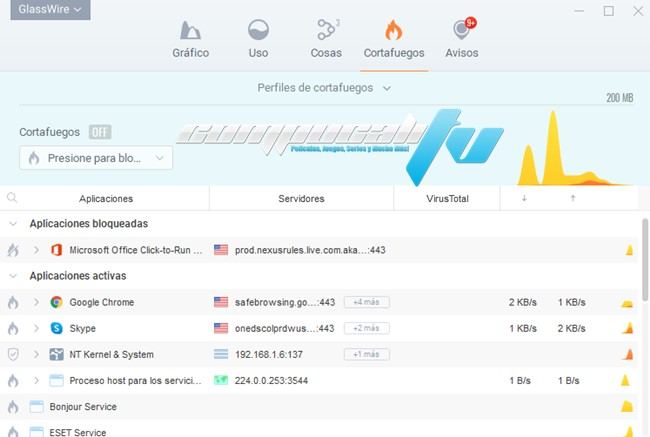Click local network icon beside 192.168.1.6:137

pyautogui.click(x=221, y=354)
